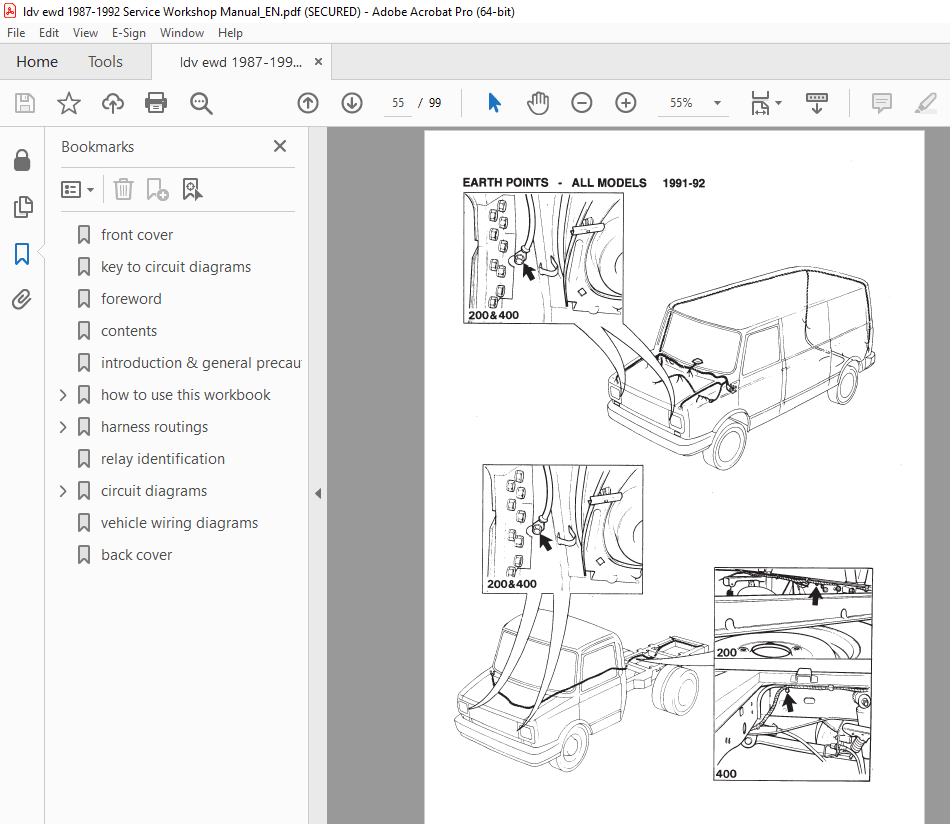Open the bookmark options dropdown

[78, 190]
